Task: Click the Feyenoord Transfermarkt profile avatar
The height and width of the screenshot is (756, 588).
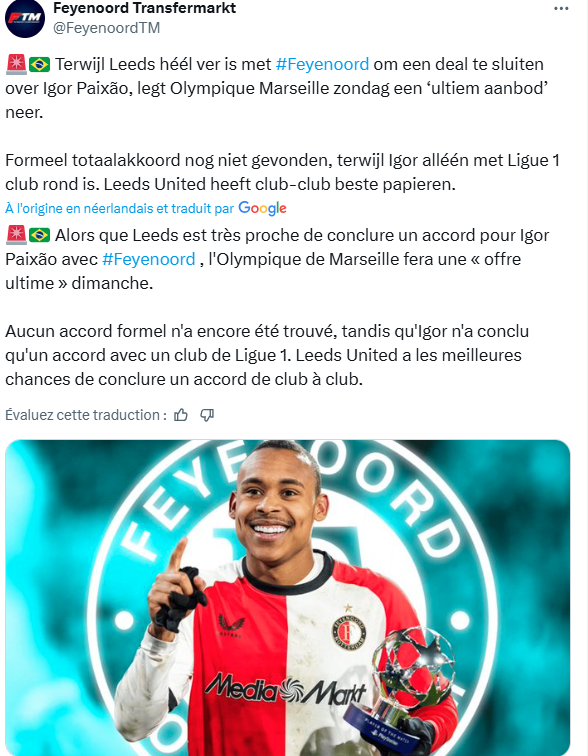Action: click(x=25, y=18)
